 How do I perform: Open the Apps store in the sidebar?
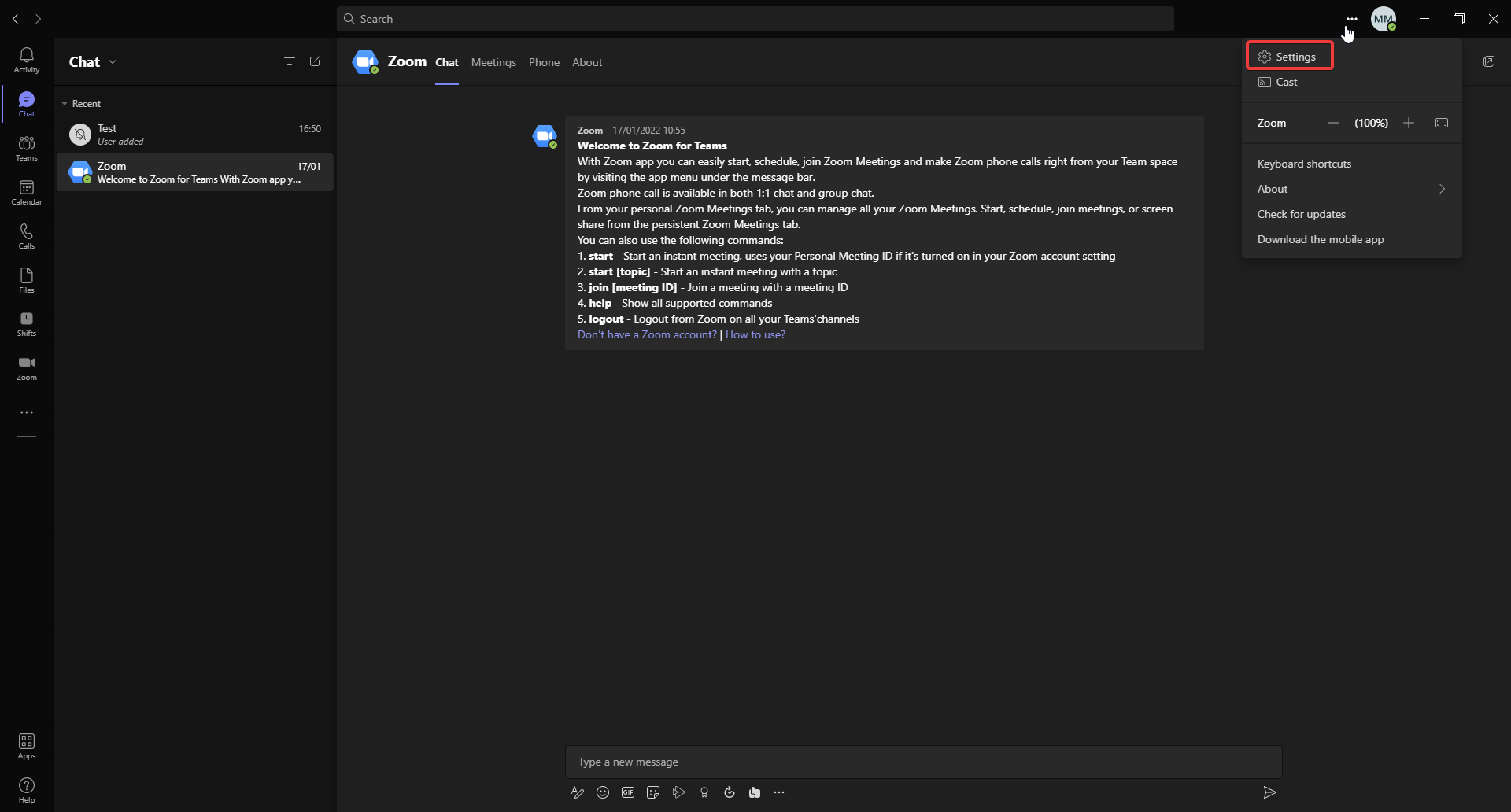[27, 746]
